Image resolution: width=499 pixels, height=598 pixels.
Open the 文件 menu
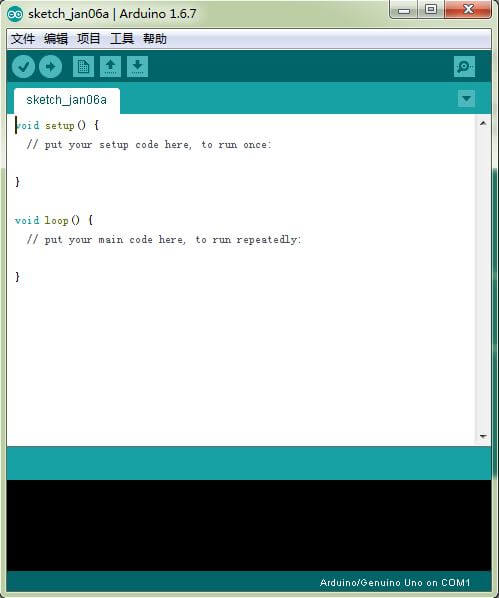pos(23,39)
